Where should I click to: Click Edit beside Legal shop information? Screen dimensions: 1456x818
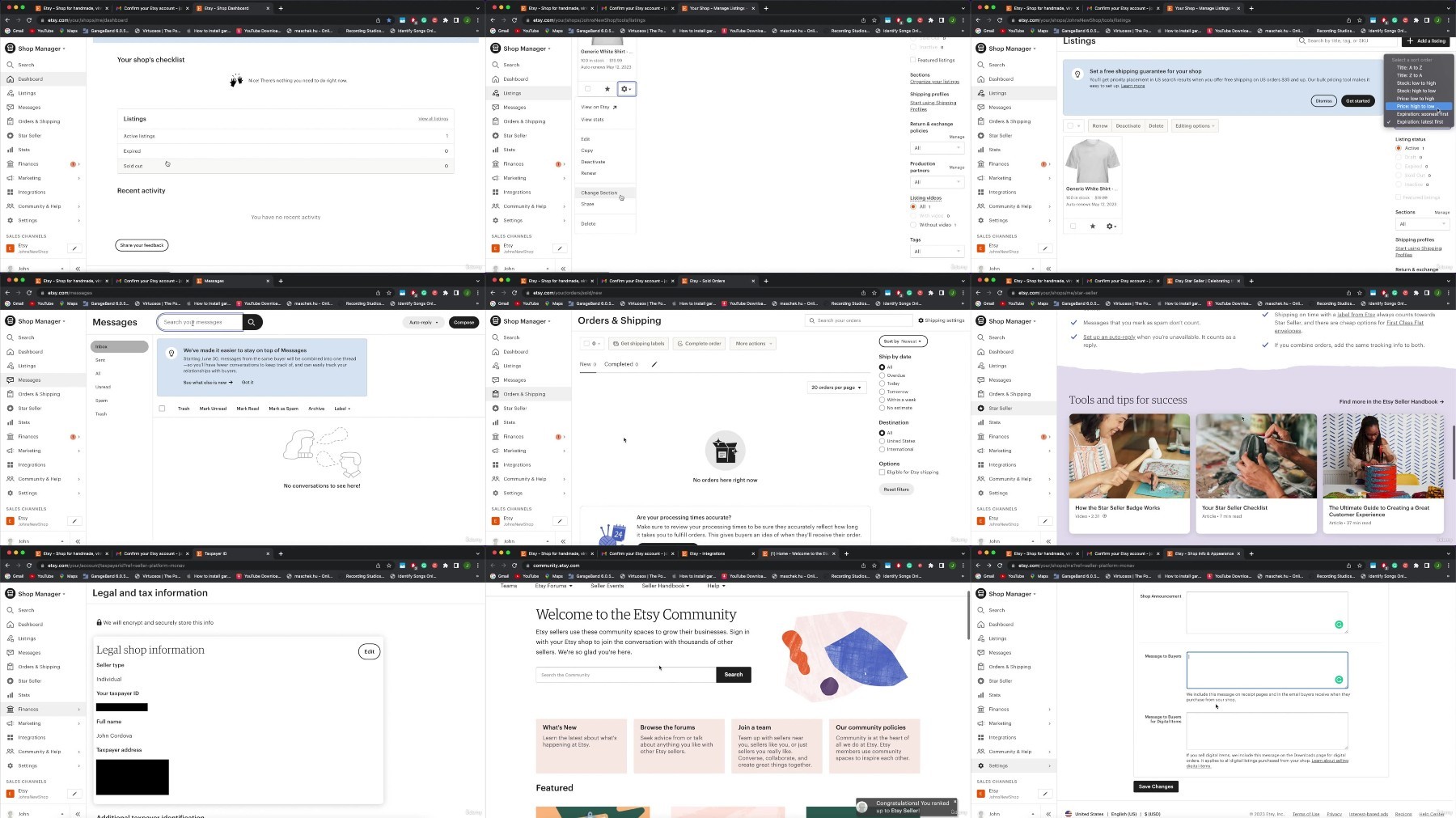(369, 651)
